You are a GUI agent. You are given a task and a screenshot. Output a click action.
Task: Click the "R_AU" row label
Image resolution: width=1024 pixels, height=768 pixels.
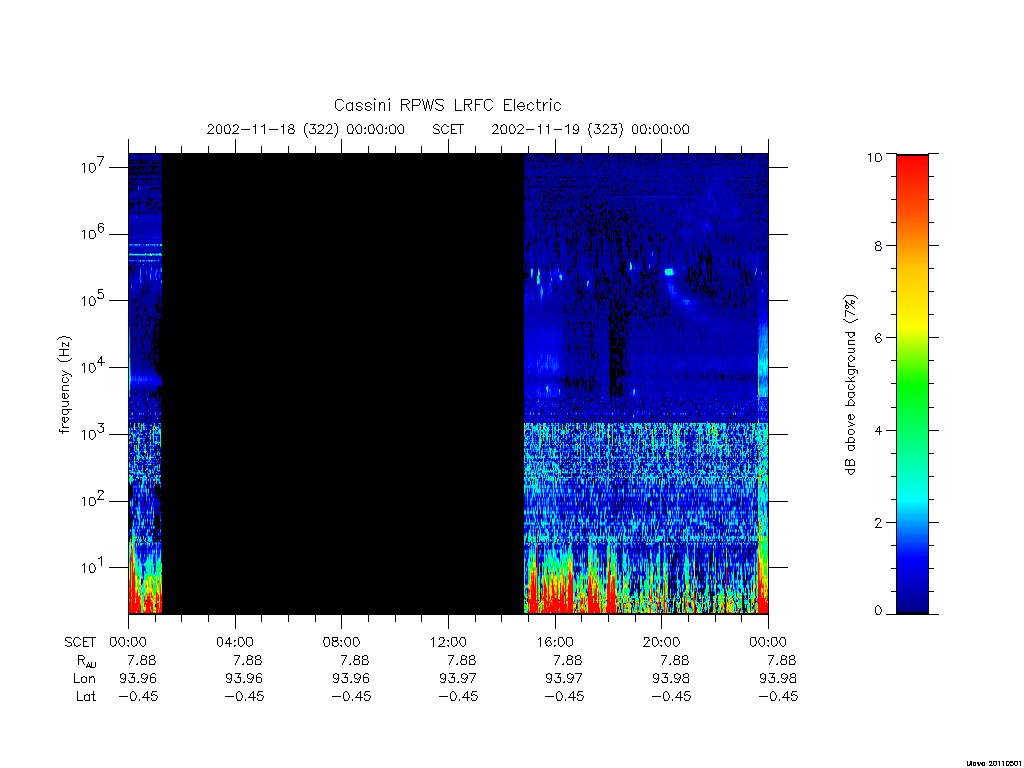coord(86,661)
